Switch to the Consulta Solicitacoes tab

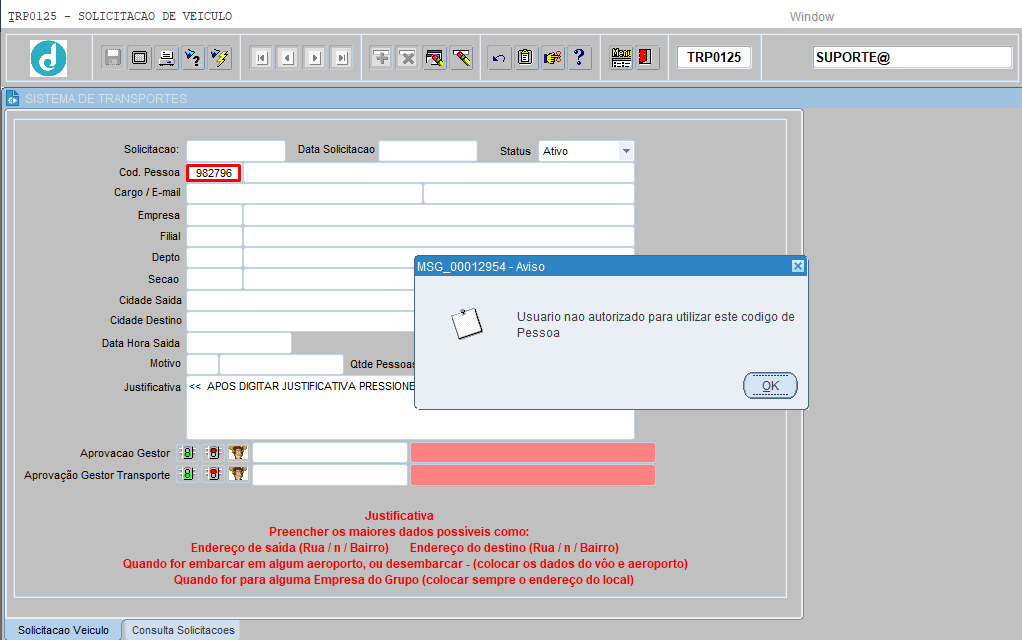[183, 630]
